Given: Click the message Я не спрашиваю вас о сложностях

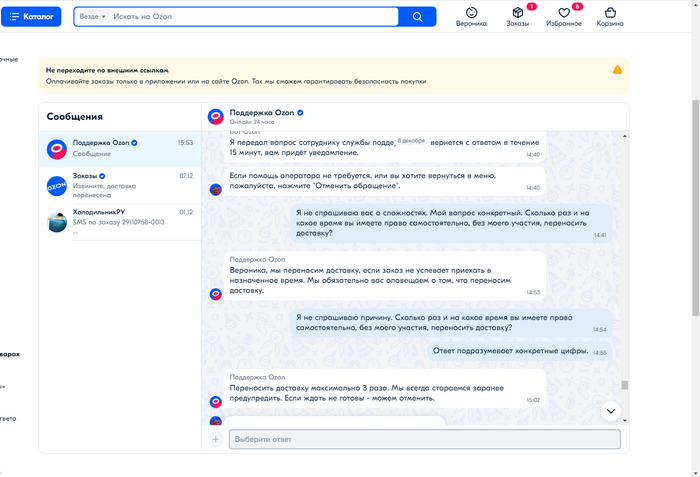Looking at the screenshot, I should [x=451, y=223].
